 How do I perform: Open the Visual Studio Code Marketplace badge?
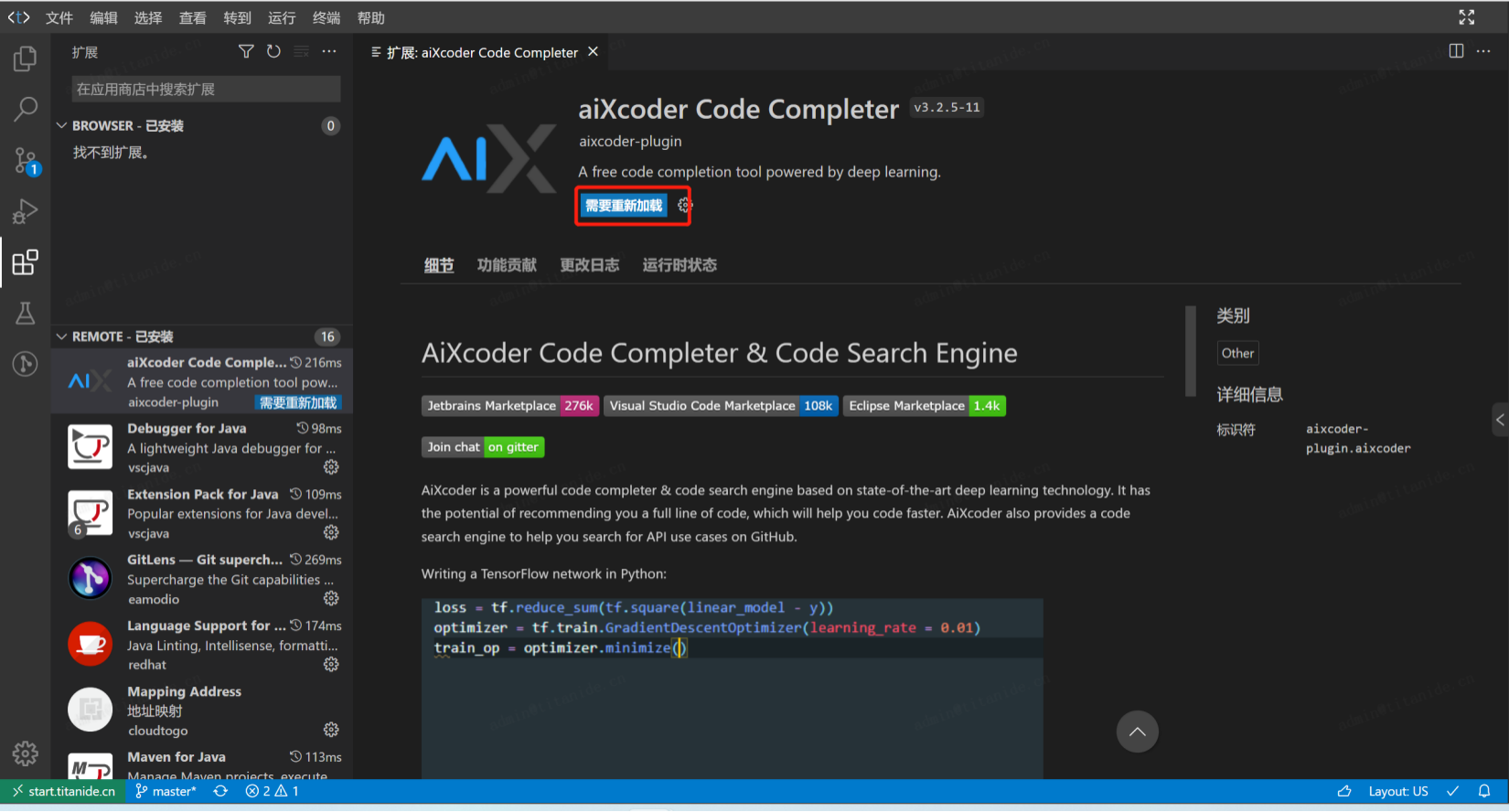(721, 406)
